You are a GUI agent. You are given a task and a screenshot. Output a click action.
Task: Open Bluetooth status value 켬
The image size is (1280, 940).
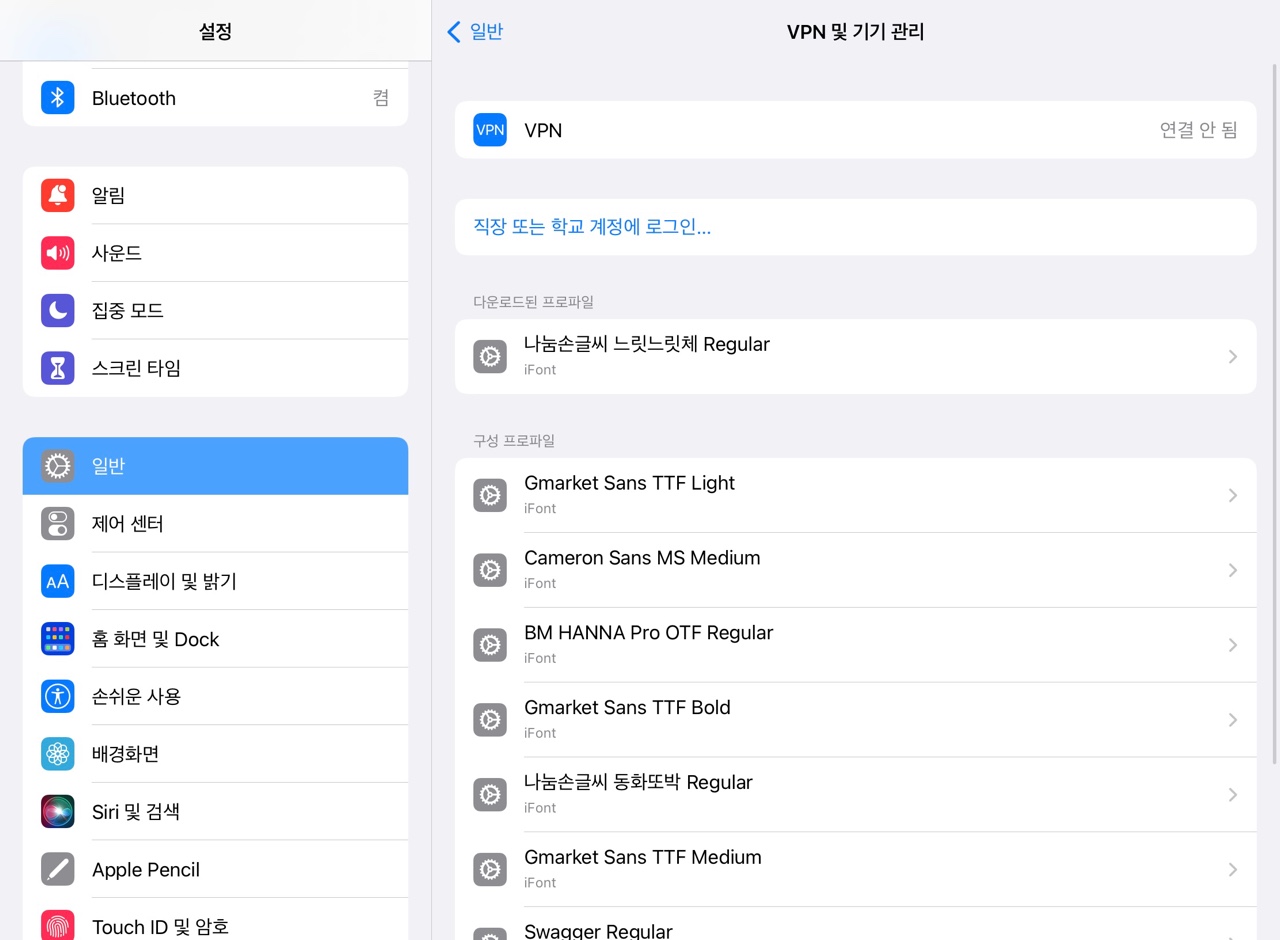(381, 98)
